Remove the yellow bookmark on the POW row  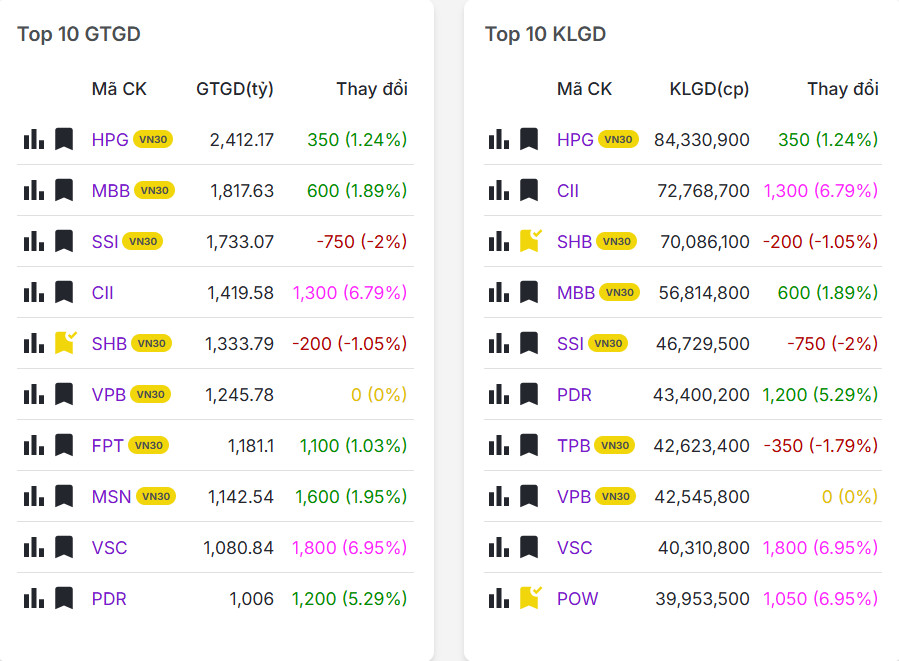pos(530,598)
